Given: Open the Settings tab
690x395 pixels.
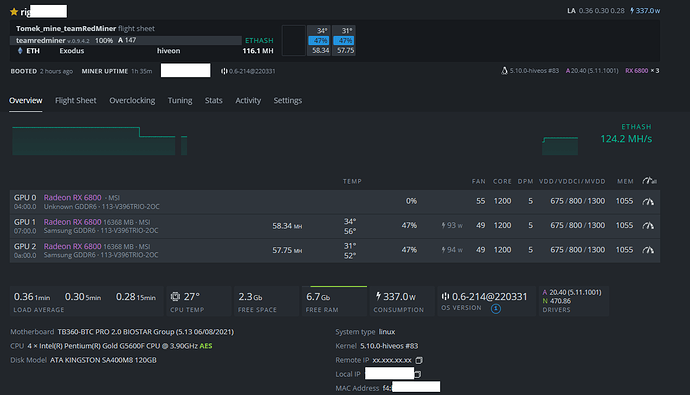Looking at the screenshot, I should tap(287, 101).
